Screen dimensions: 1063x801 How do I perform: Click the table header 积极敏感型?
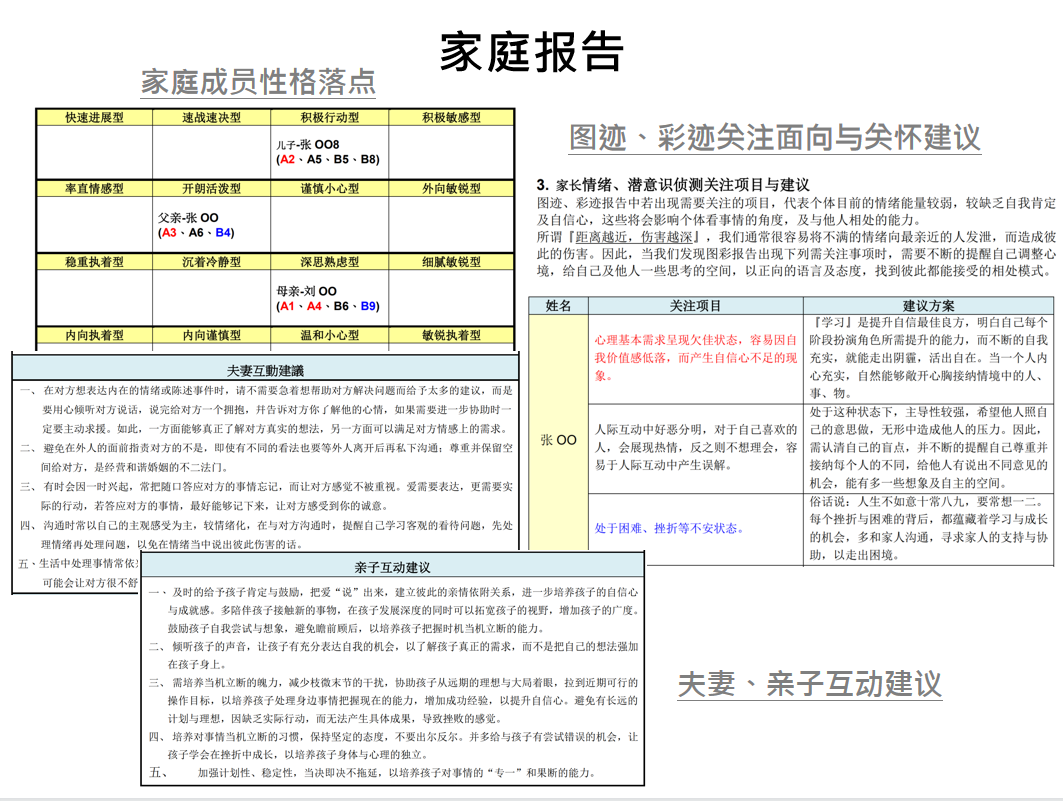452,117
